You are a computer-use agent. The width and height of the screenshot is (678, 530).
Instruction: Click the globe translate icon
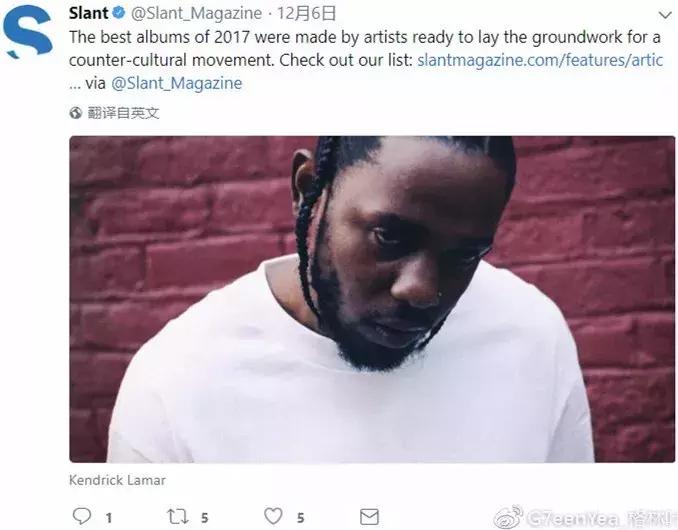75,113
